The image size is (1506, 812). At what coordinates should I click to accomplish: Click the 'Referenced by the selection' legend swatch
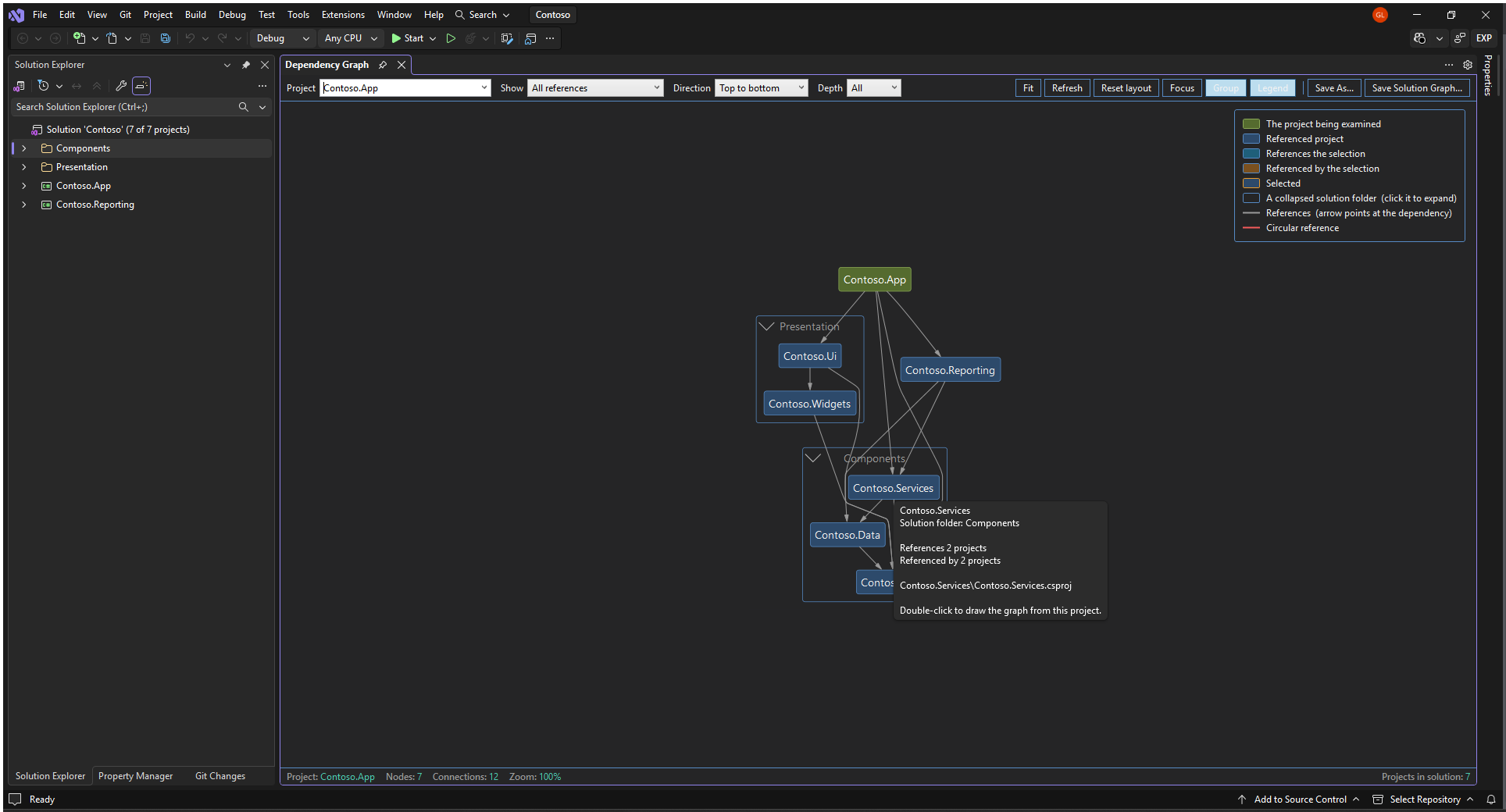[1251, 169]
